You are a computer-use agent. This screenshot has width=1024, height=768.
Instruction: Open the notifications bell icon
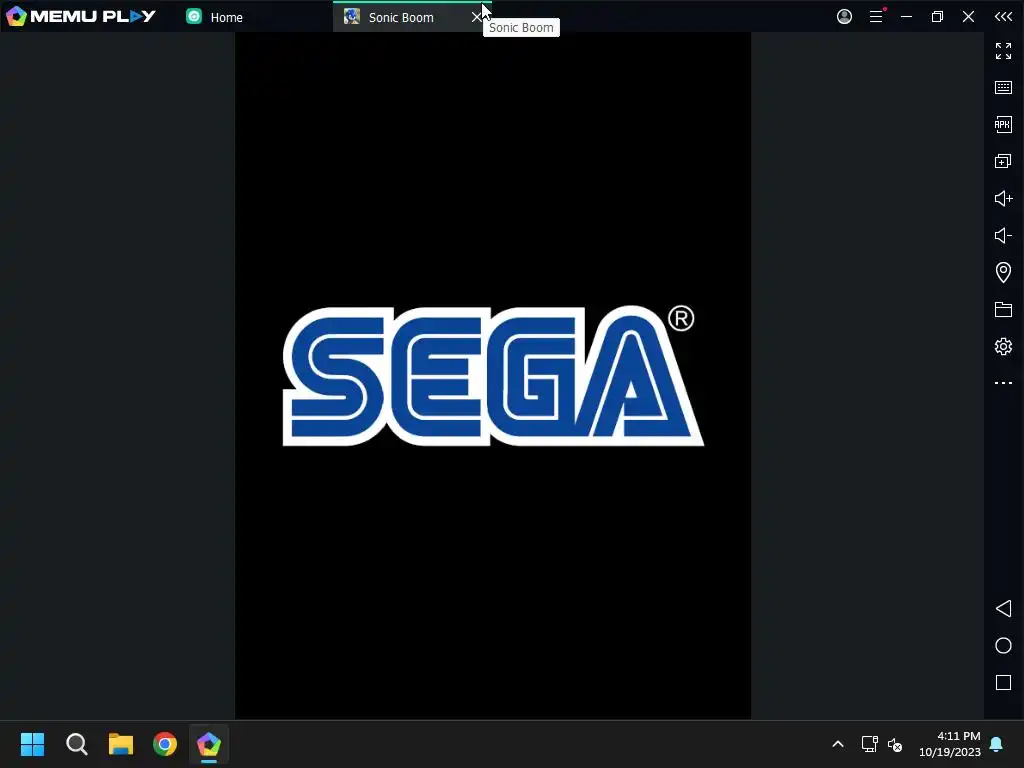(997, 744)
